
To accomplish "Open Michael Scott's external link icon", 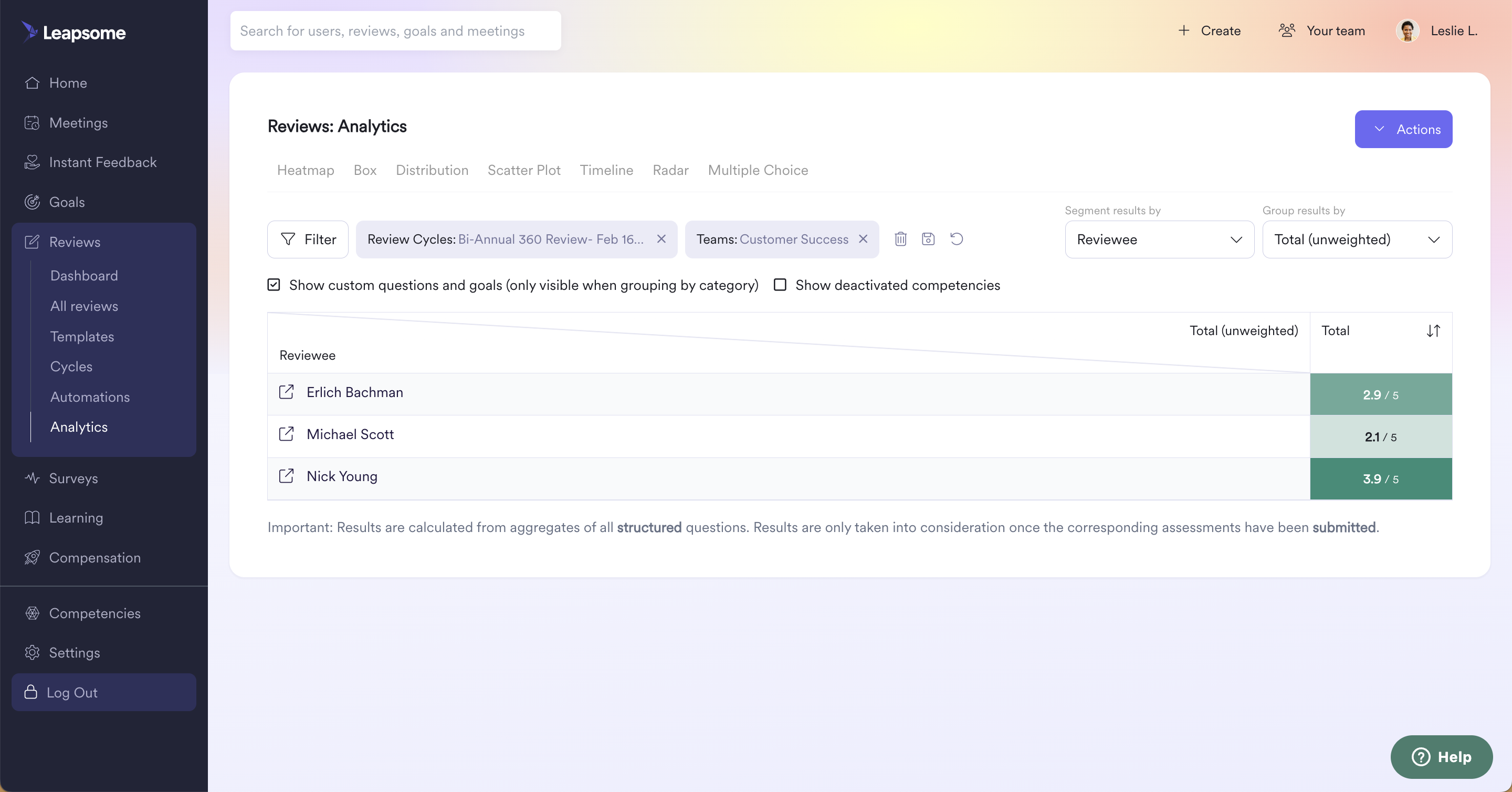I will coord(287,434).
